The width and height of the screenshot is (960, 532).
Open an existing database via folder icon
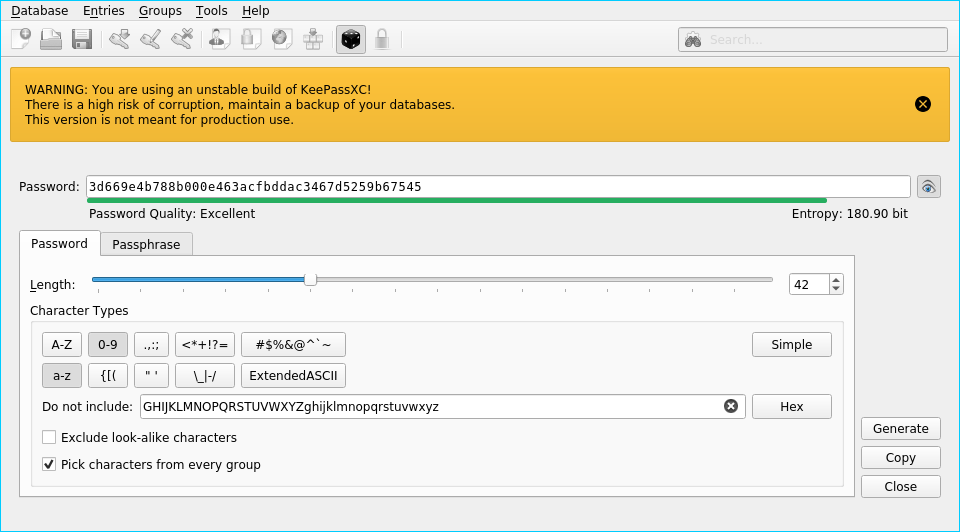pyautogui.click(x=51, y=39)
